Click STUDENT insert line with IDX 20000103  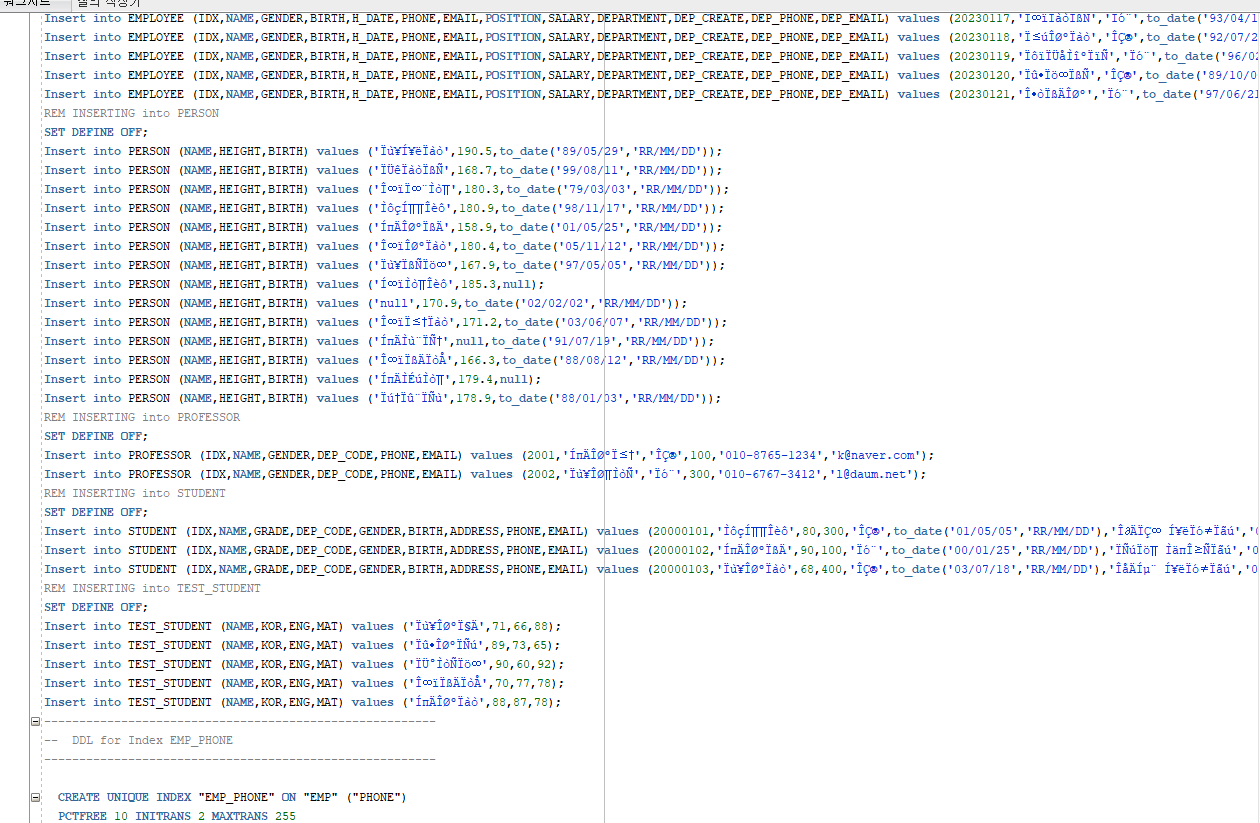pyautogui.click(x=651, y=569)
